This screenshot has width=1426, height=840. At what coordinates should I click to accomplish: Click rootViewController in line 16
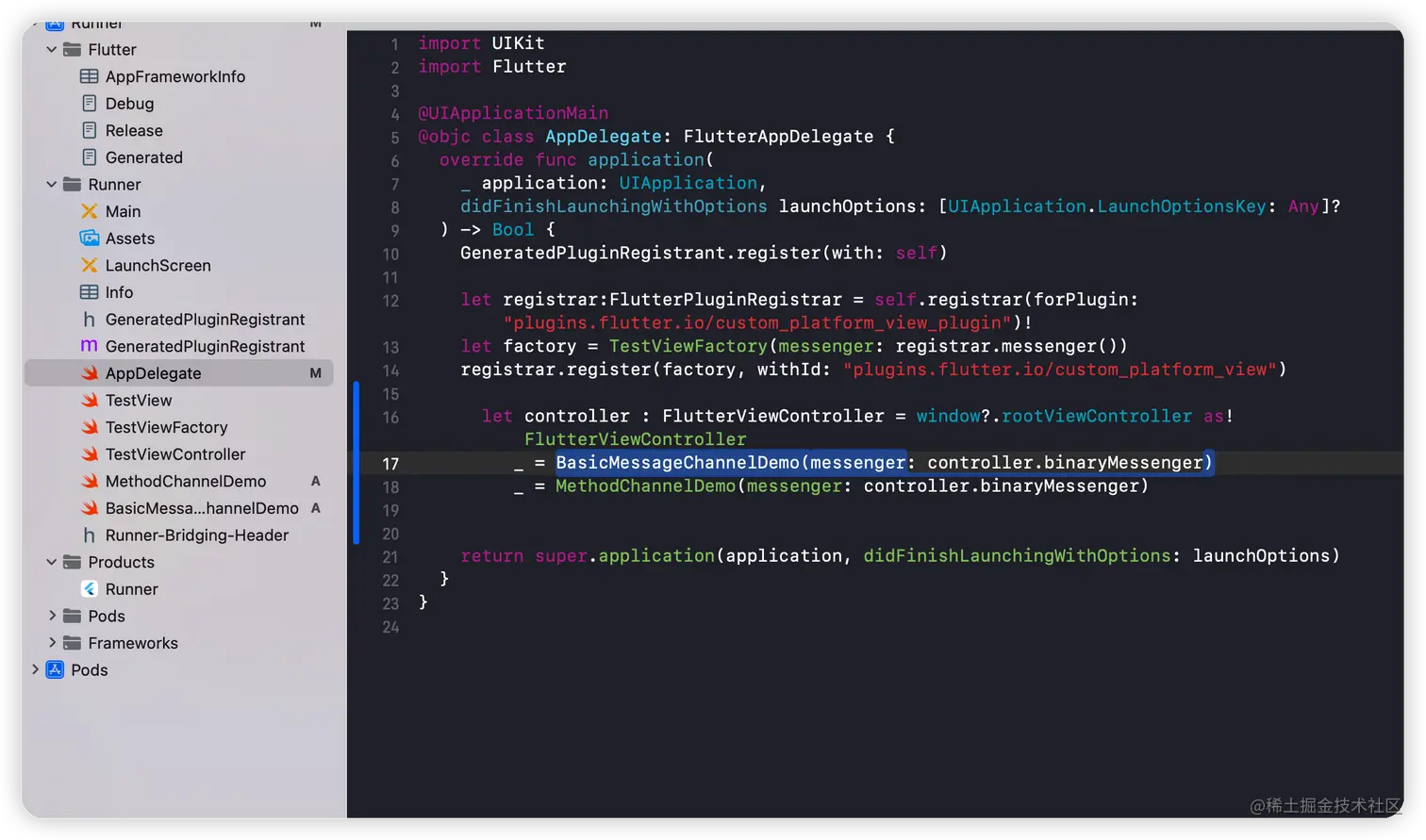[1097, 416]
